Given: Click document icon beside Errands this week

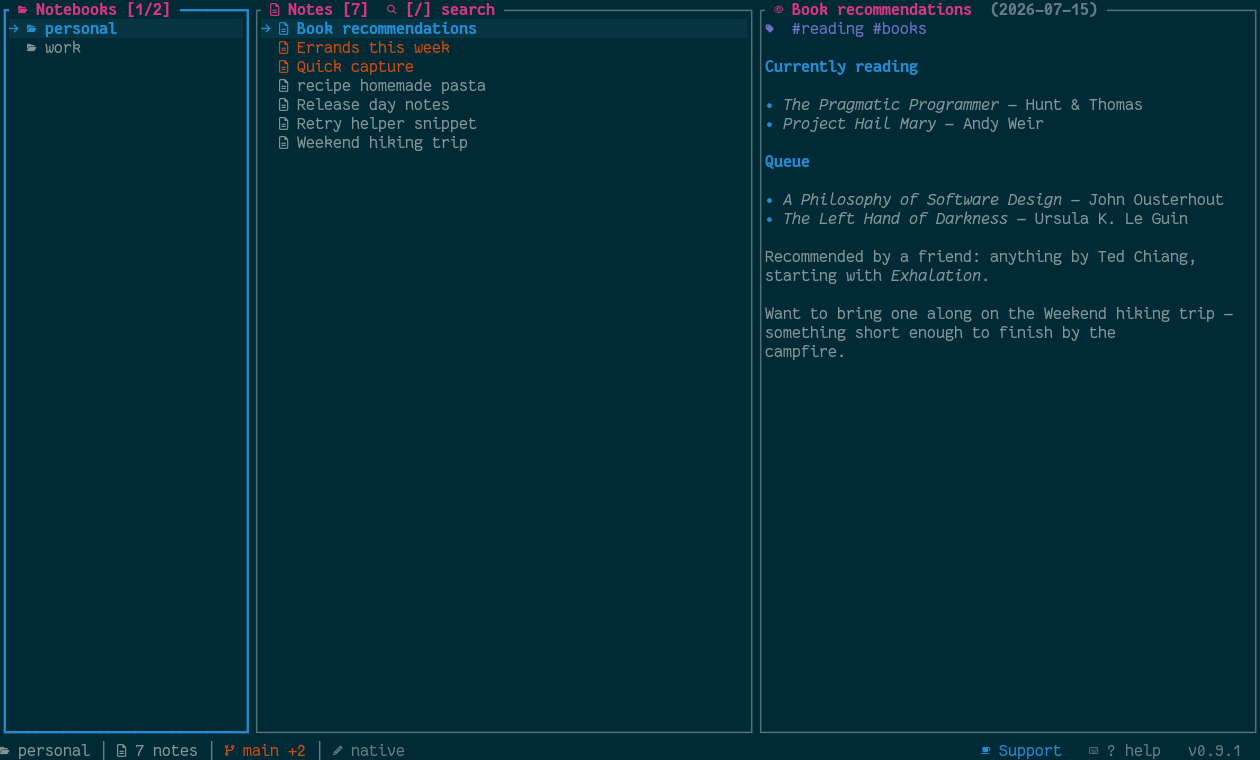Looking at the screenshot, I should (x=284, y=47).
